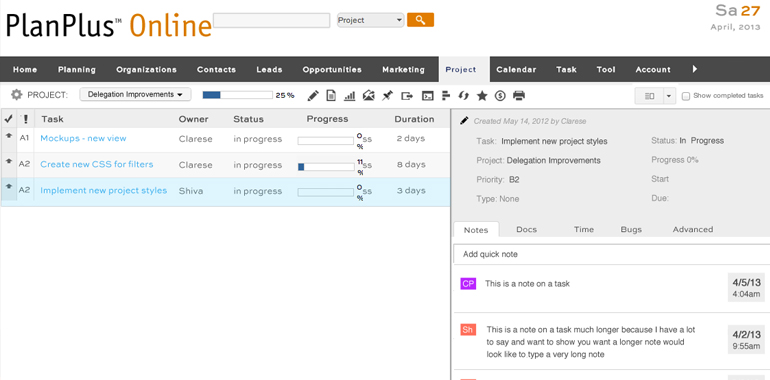Switch to the Time tab

click(x=584, y=229)
